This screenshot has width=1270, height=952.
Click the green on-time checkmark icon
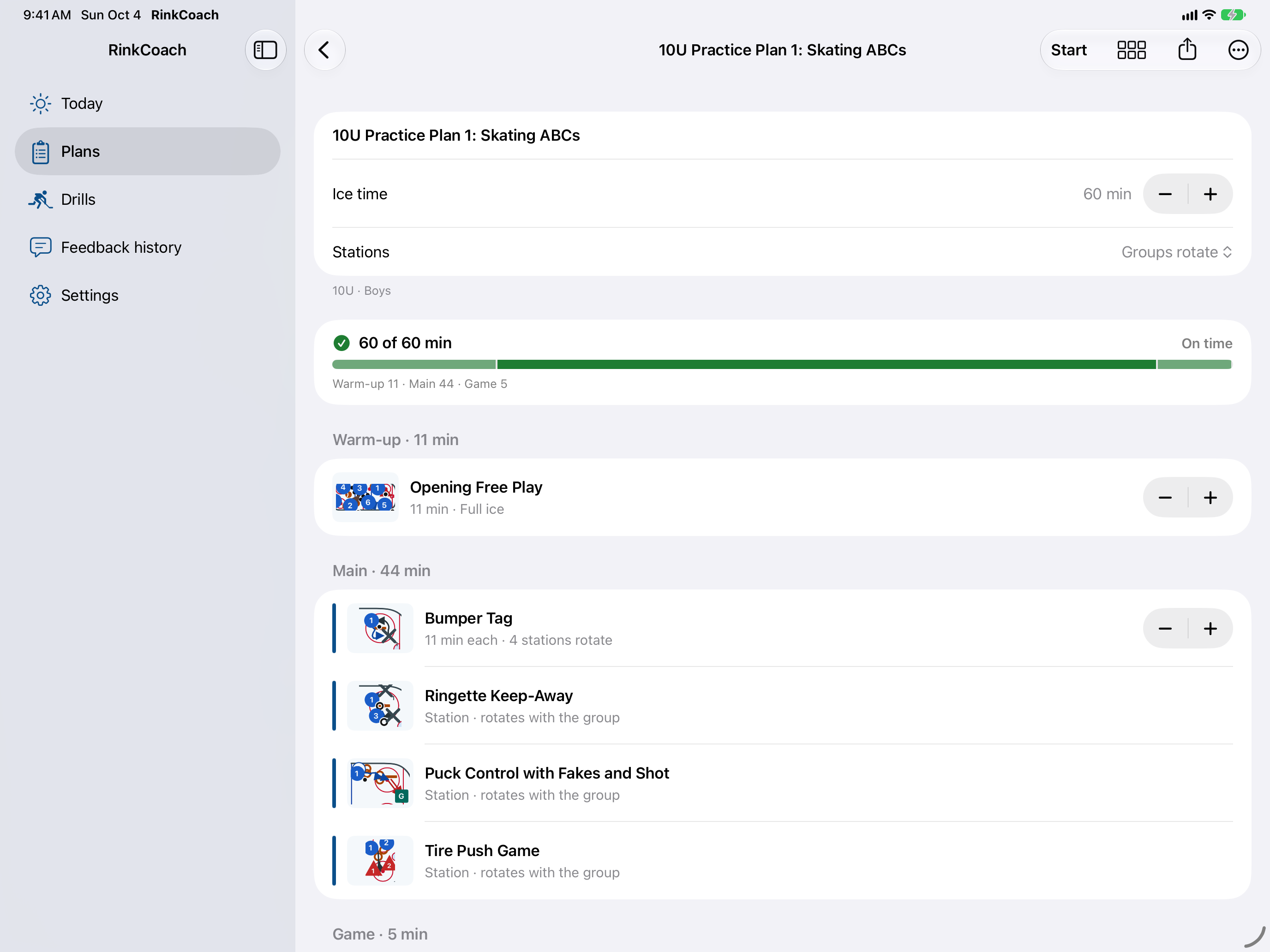(341, 343)
